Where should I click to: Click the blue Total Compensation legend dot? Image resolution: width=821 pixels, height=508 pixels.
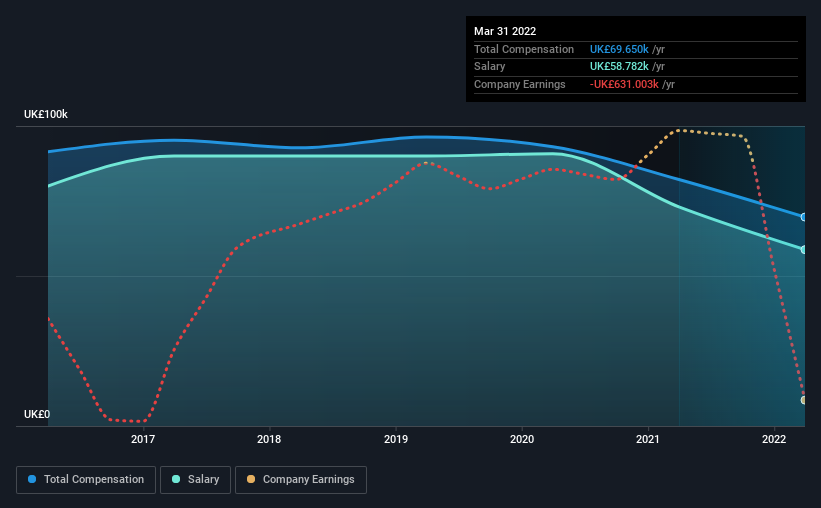[x=32, y=479]
